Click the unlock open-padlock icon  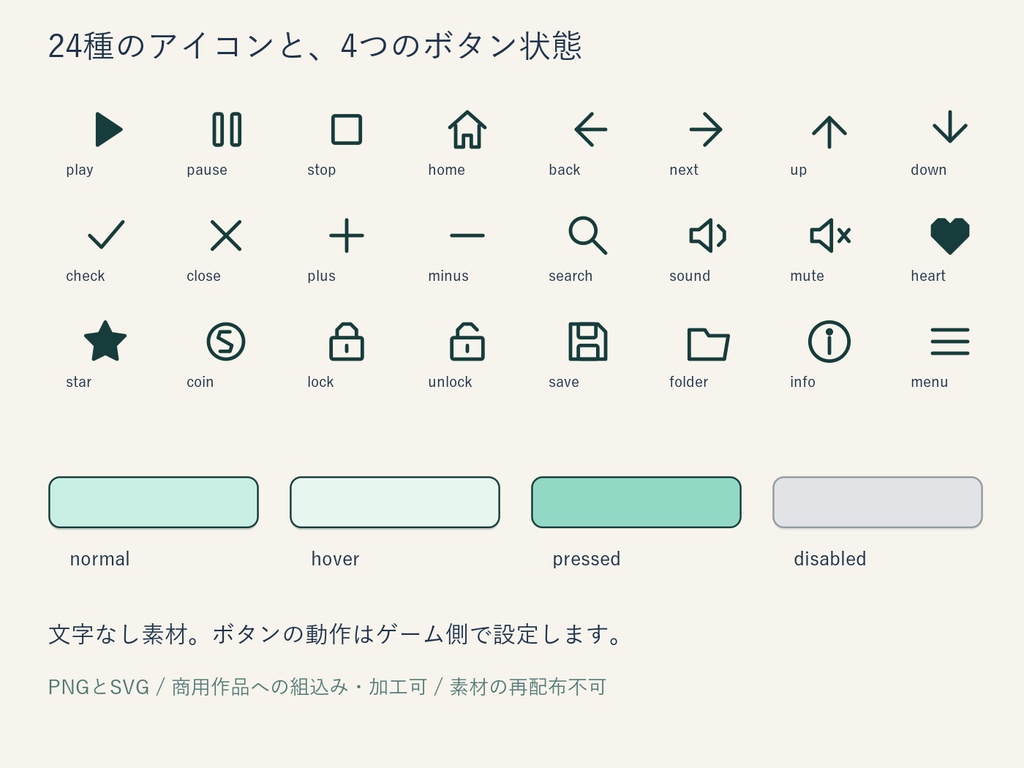tap(467, 342)
